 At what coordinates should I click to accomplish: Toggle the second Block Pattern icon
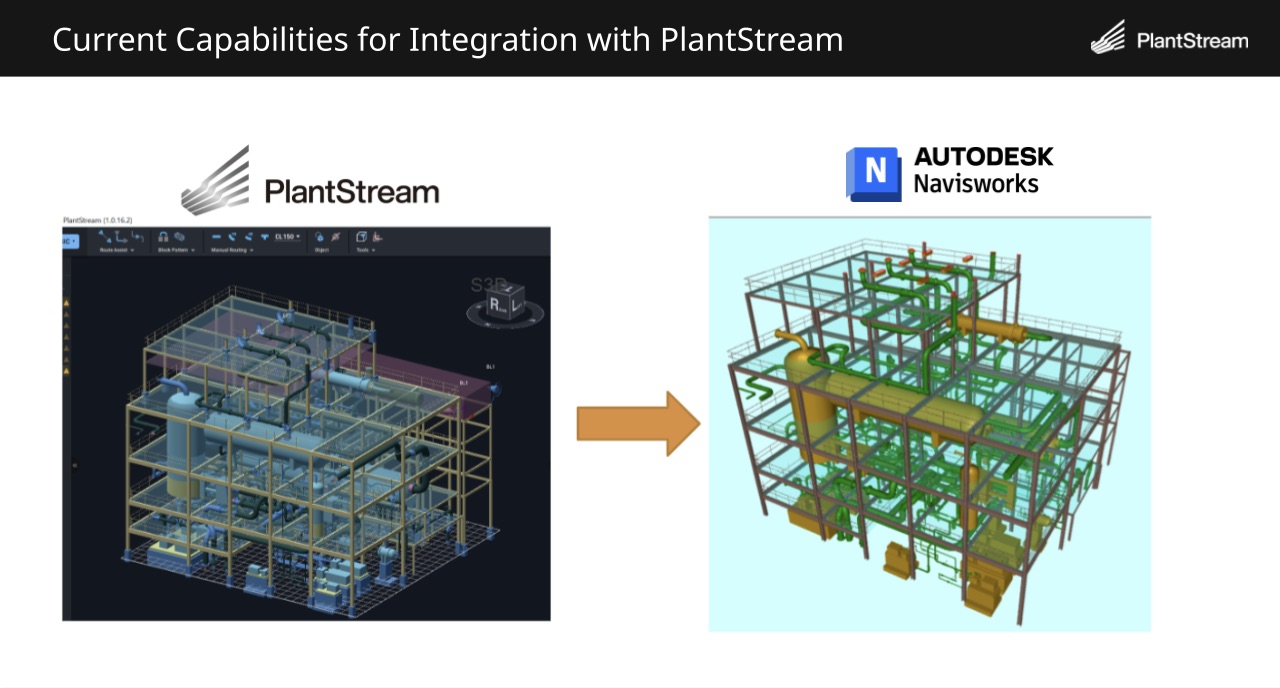(180, 237)
